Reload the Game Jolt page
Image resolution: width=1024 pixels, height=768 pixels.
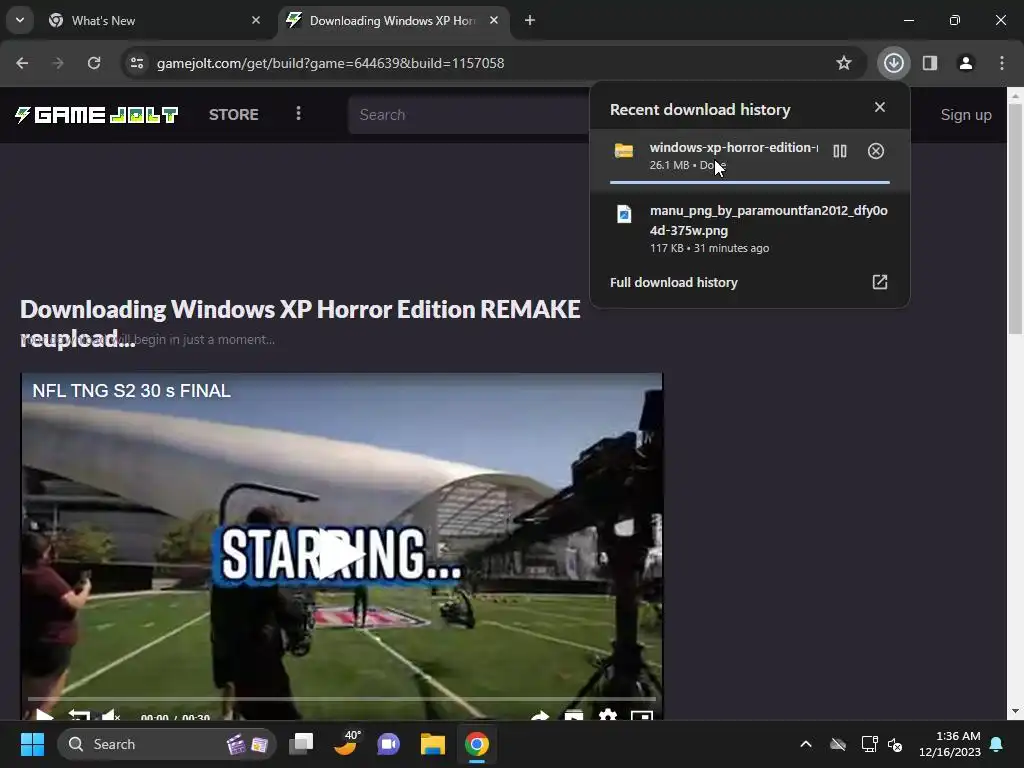[x=94, y=63]
